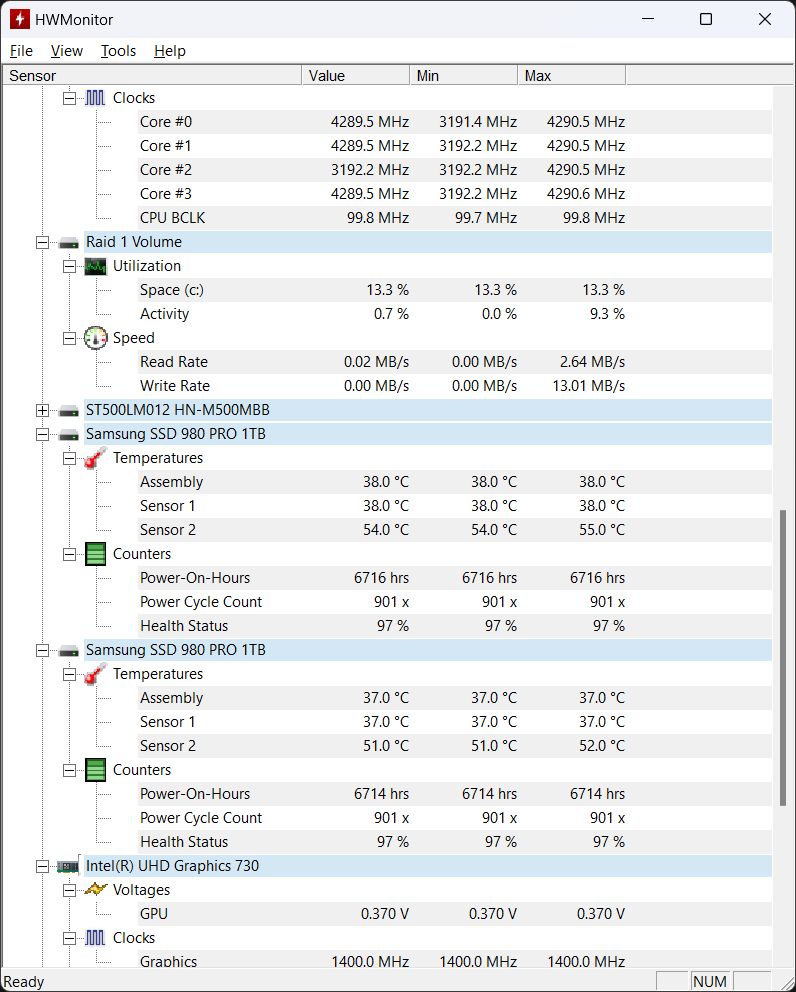796x992 pixels.
Task: Collapse Voltages under Intel UHD Graphics
Action: click(x=70, y=890)
